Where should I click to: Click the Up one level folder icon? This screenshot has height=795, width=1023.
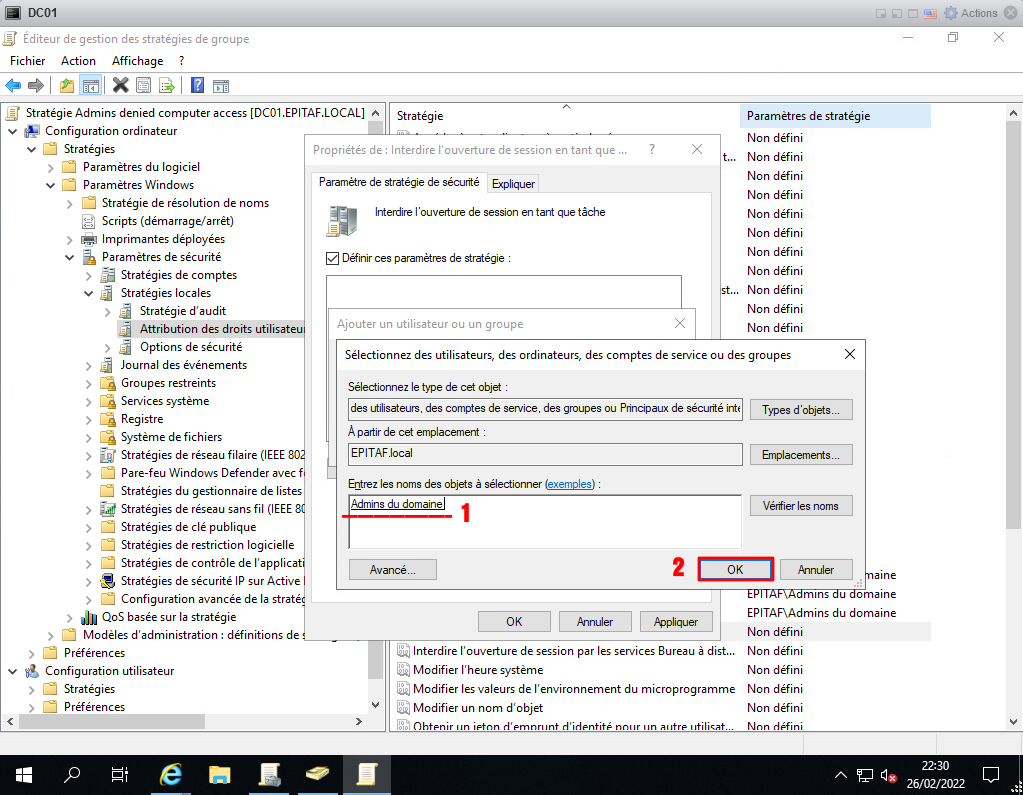click(x=67, y=86)
